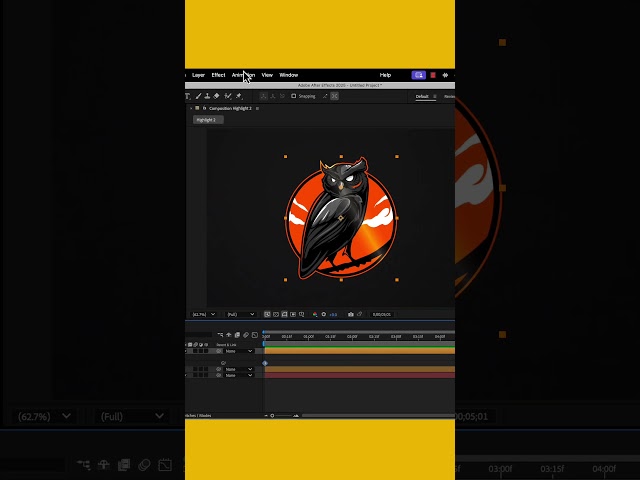The height and width of the screenshot is (480, 640).
Task: Click the Show Snapshot icon
Action: click(x=360, y=314)
